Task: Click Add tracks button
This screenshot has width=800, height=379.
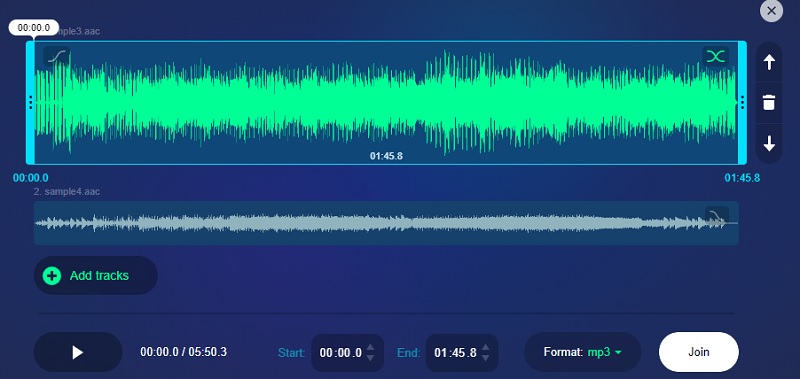Action: point(95,275)
